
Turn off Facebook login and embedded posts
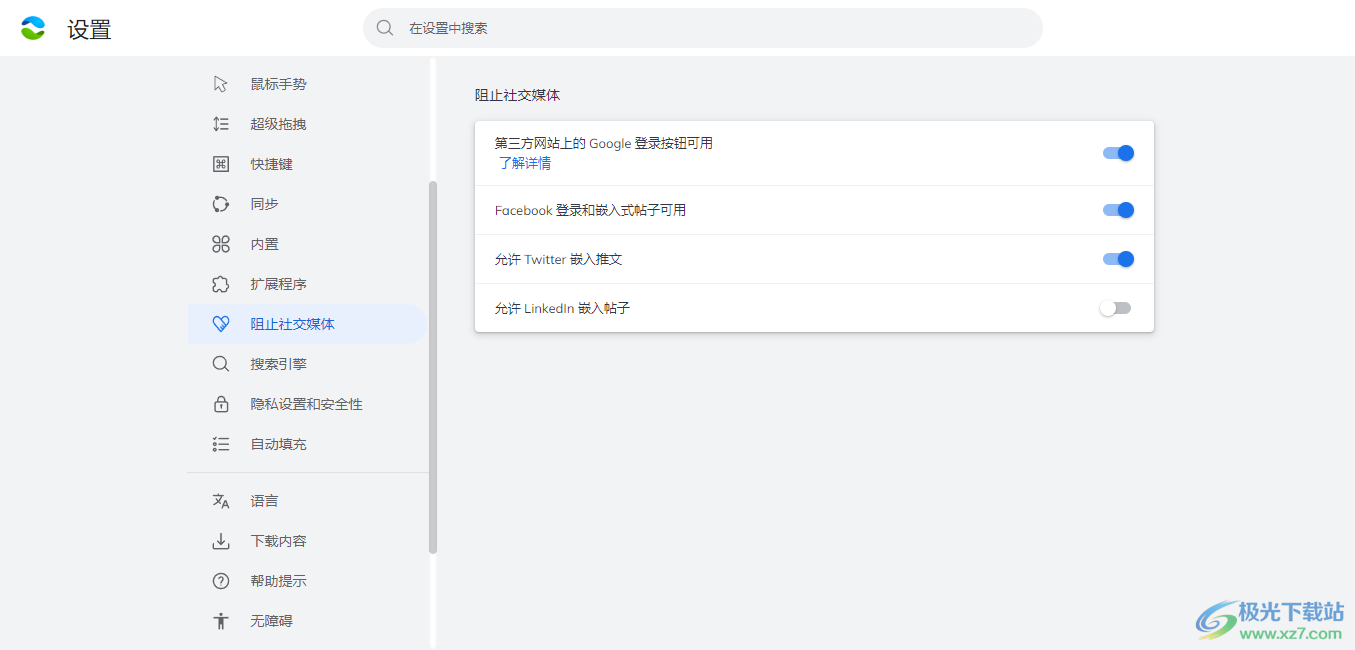coord(1117,210)
